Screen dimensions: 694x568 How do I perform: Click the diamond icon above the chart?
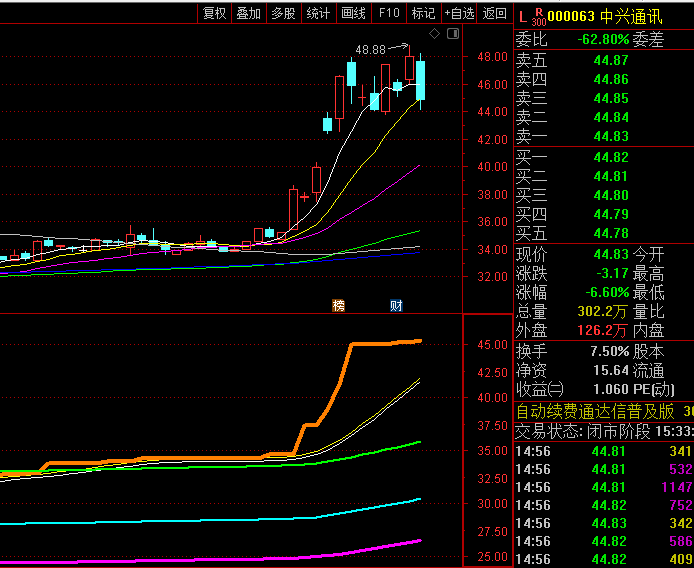point(434,33)
